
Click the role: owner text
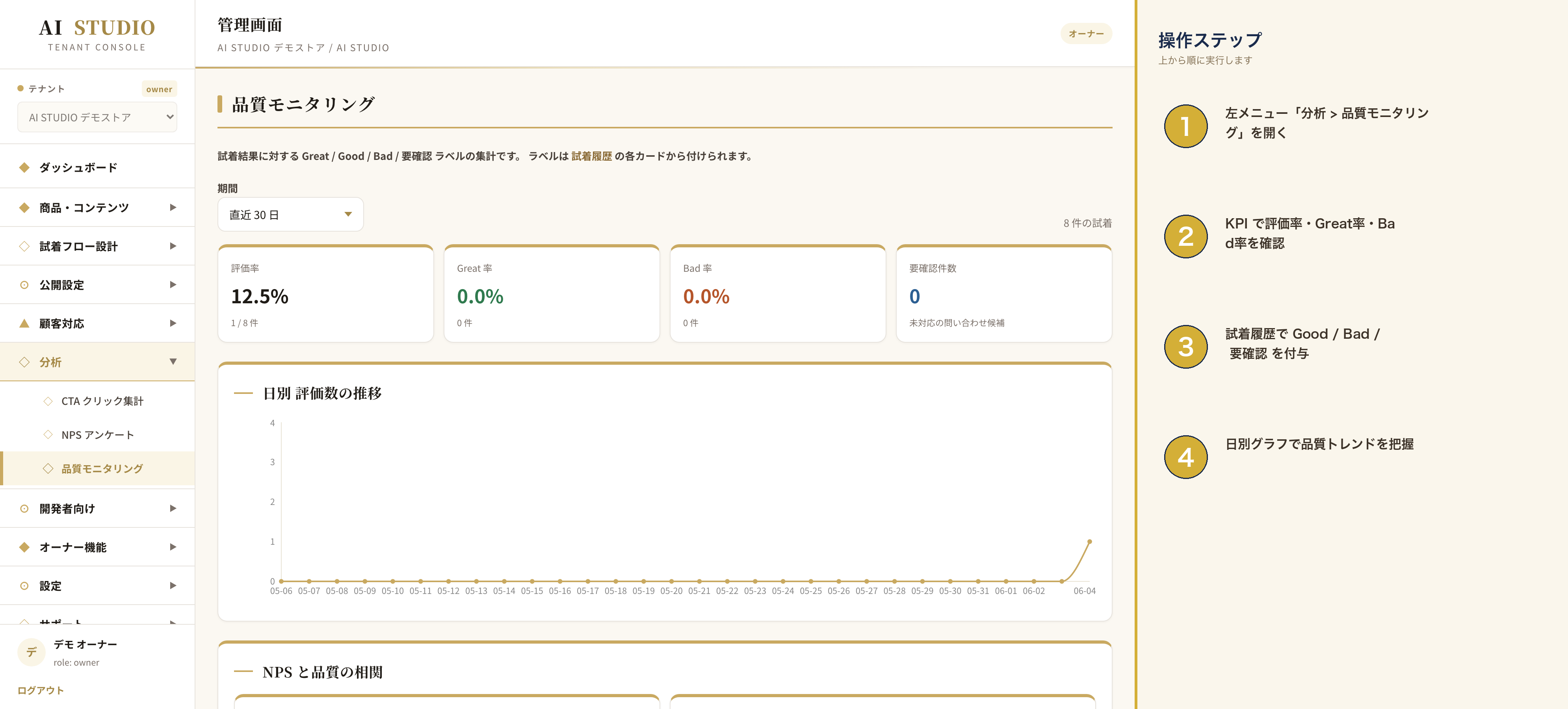click(x=76, y=662)
